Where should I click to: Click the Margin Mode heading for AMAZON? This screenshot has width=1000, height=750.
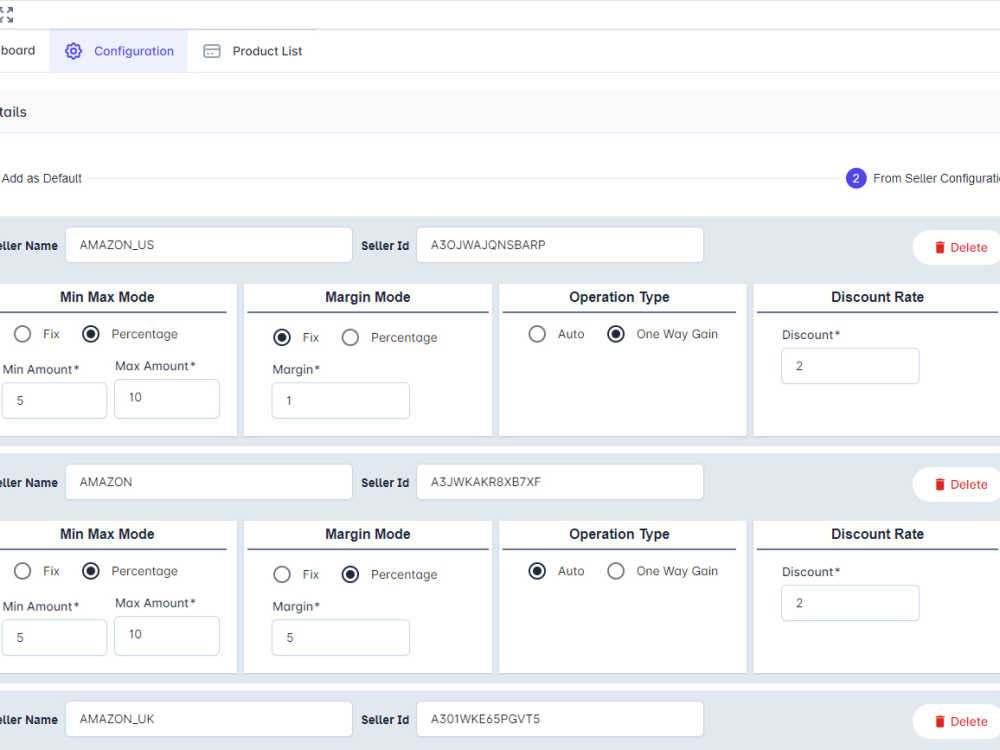pyautogui.click(x=368, y=534)
